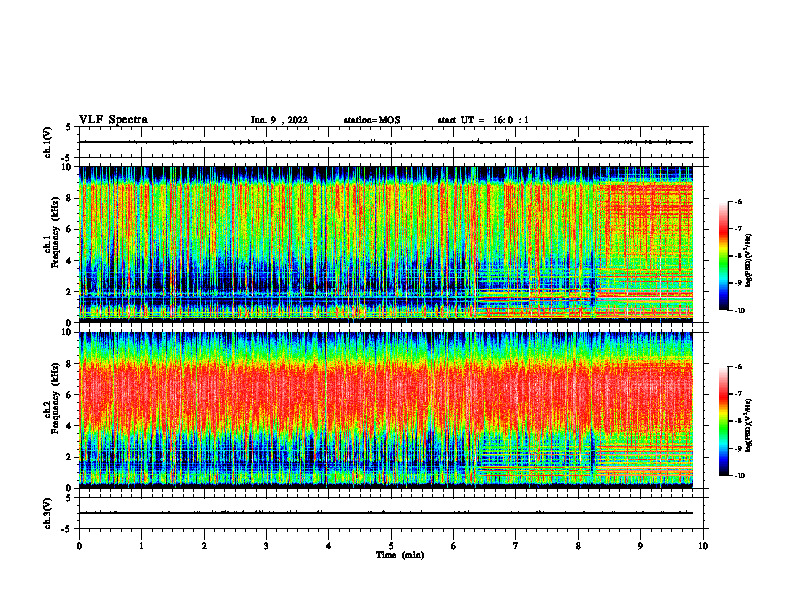Click the "2" kHz tick on ch.2 frequency axis
The height and width of the screenshot is (612, 792).
pyautogui.click(x=71, y=457)
